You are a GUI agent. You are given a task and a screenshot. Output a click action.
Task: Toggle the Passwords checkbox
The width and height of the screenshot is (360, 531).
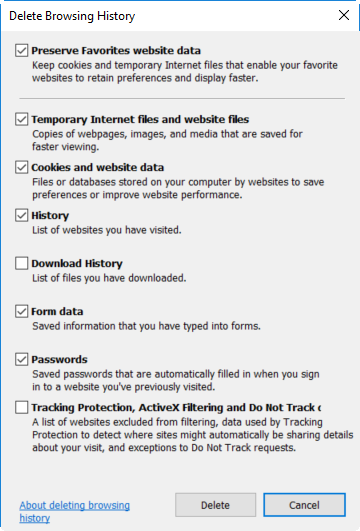tap(21, 360)
